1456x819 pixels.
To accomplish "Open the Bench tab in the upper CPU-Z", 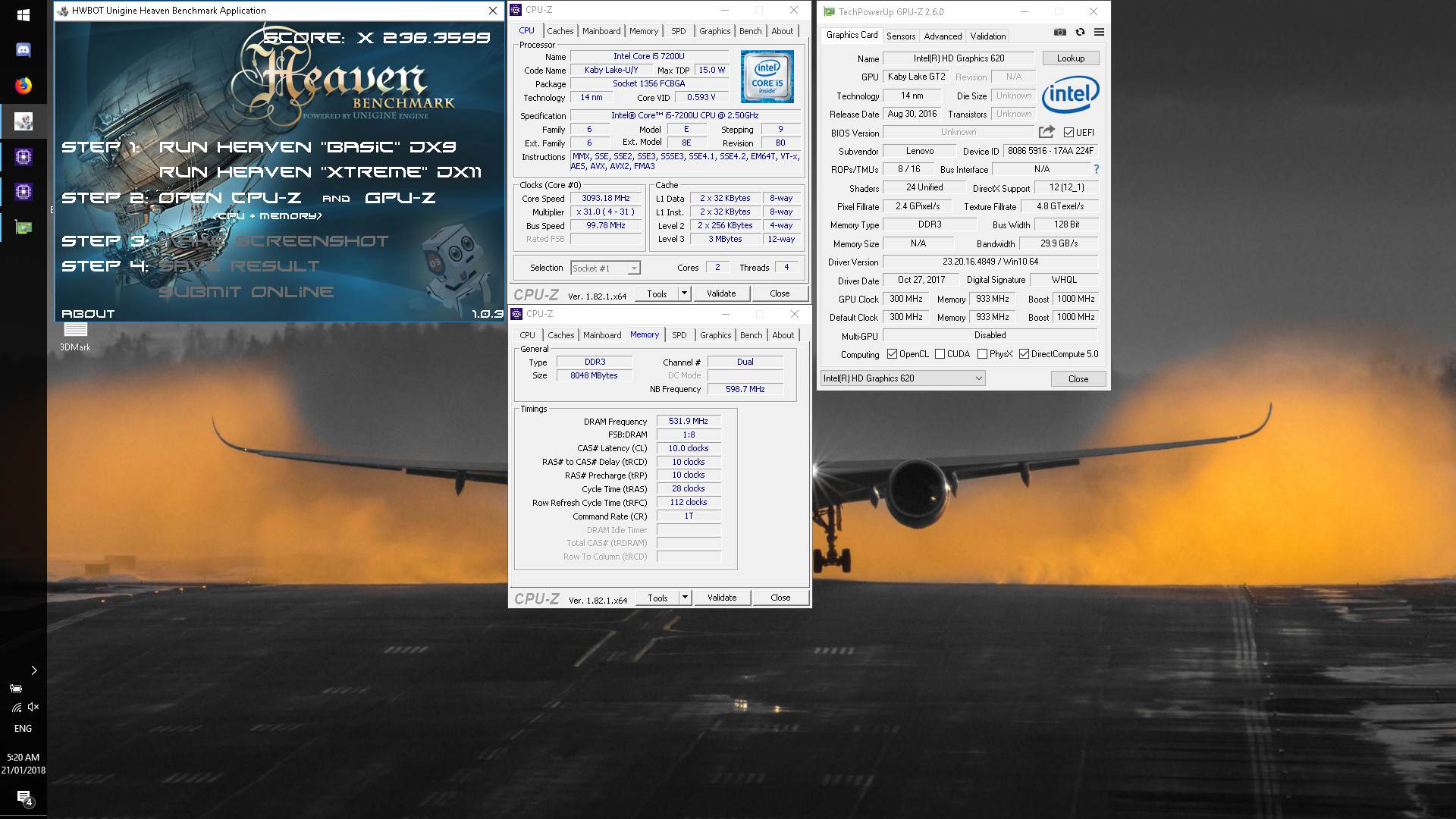I will [751, 31].
